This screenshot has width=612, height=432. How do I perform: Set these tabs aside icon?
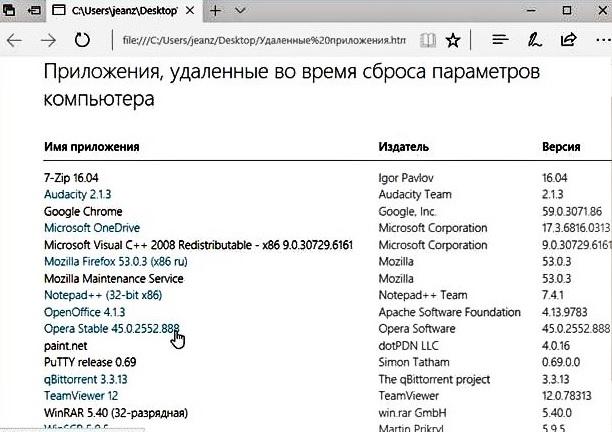click(x=34, y=10)
